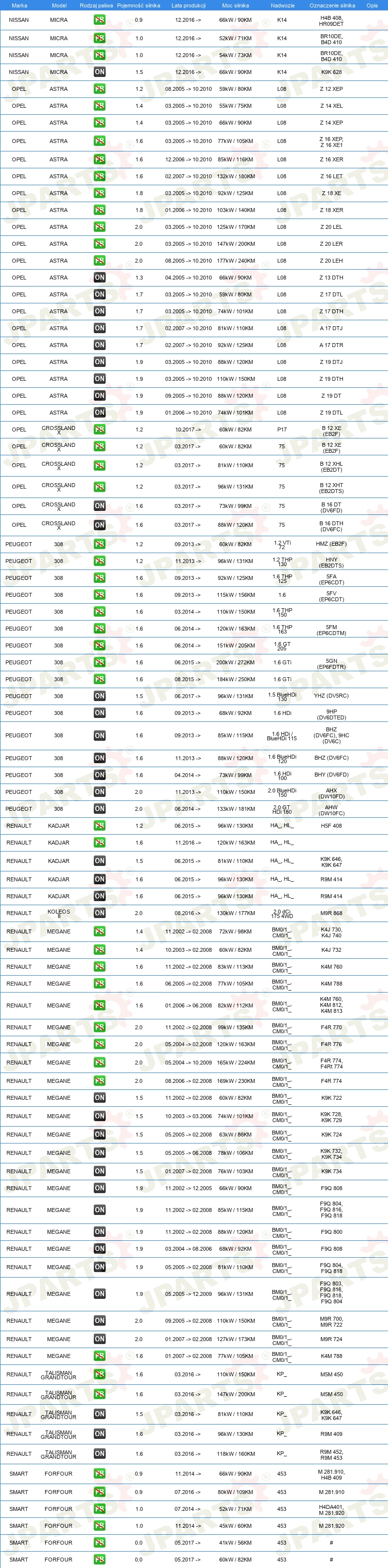Select engine code cell 'BHY (DV6FD)'
388x1568 pixels.
(331, 775)
